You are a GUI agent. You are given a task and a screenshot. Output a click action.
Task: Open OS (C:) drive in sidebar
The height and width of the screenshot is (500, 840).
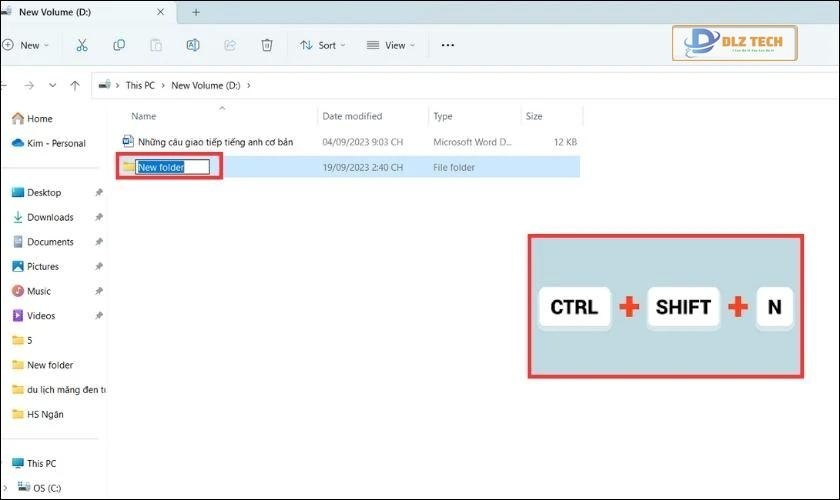pos(44,488)
